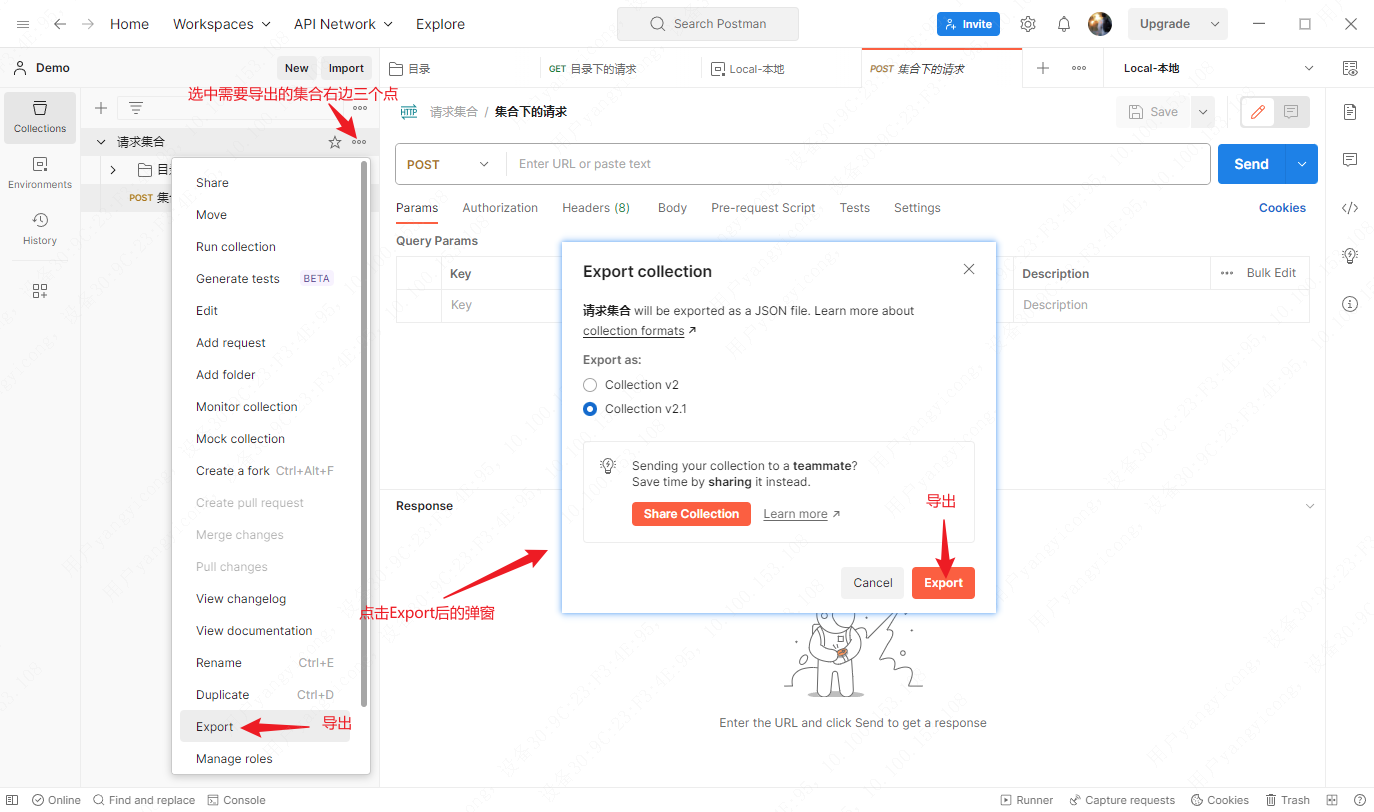Open tab options three-dot menu
The image size is (1374, 812).
coord(1079,68)
